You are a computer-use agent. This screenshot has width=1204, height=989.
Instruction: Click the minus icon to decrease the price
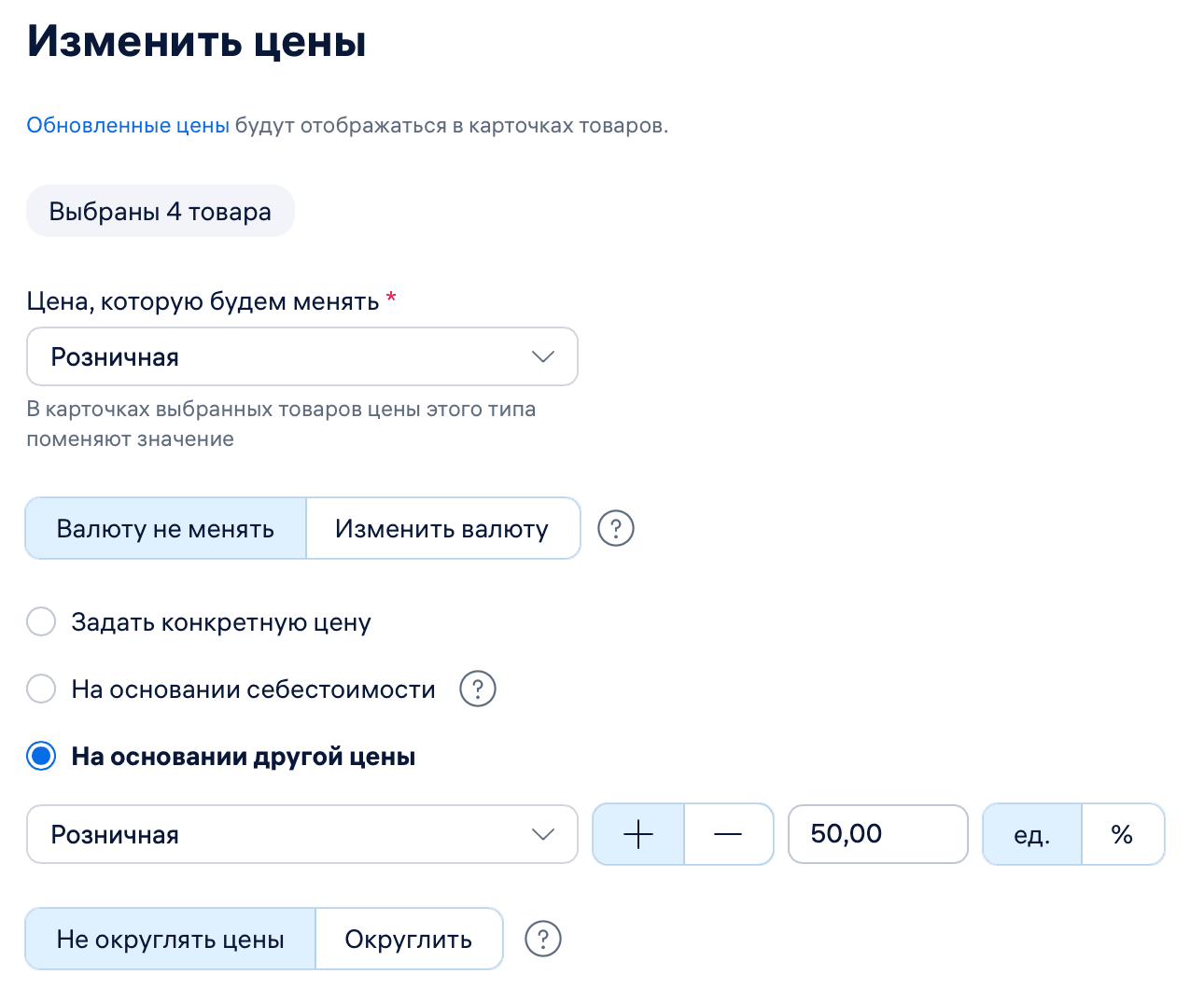coord(728,834)
